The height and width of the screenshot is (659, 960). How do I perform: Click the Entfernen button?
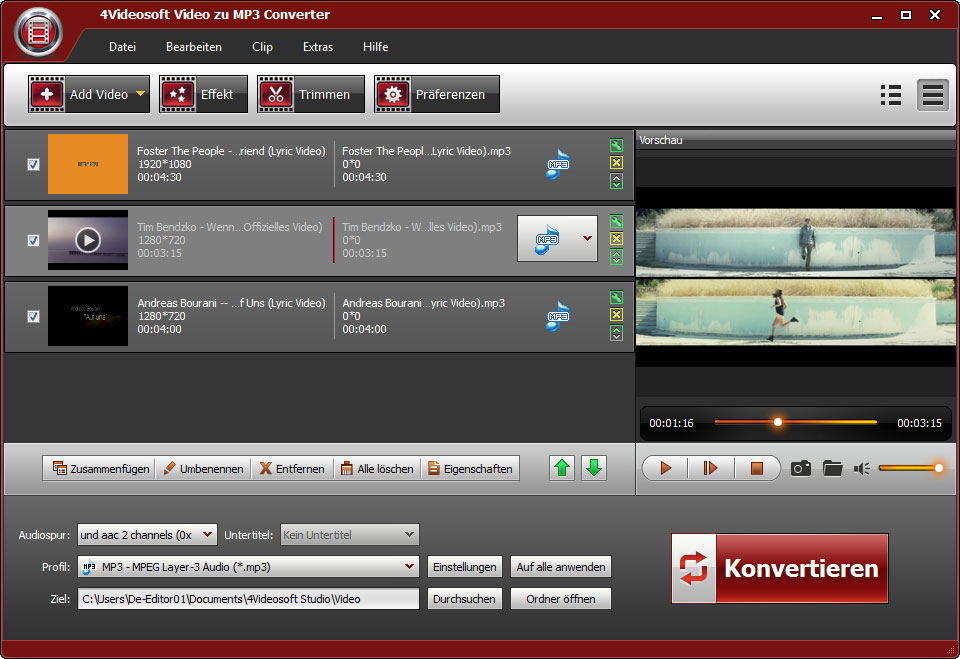tap(292, 469)
